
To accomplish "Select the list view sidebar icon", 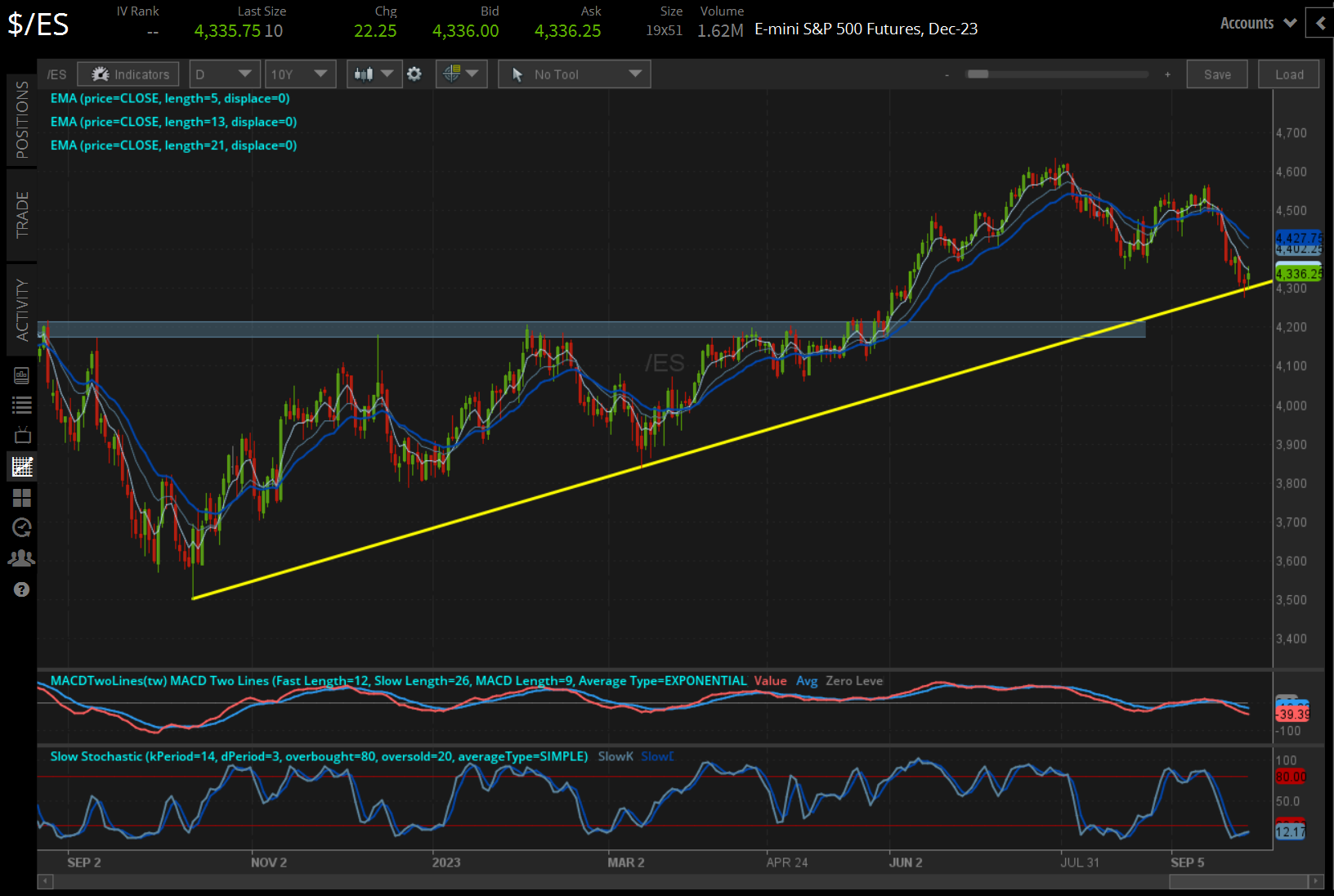I will click(22, 405).
